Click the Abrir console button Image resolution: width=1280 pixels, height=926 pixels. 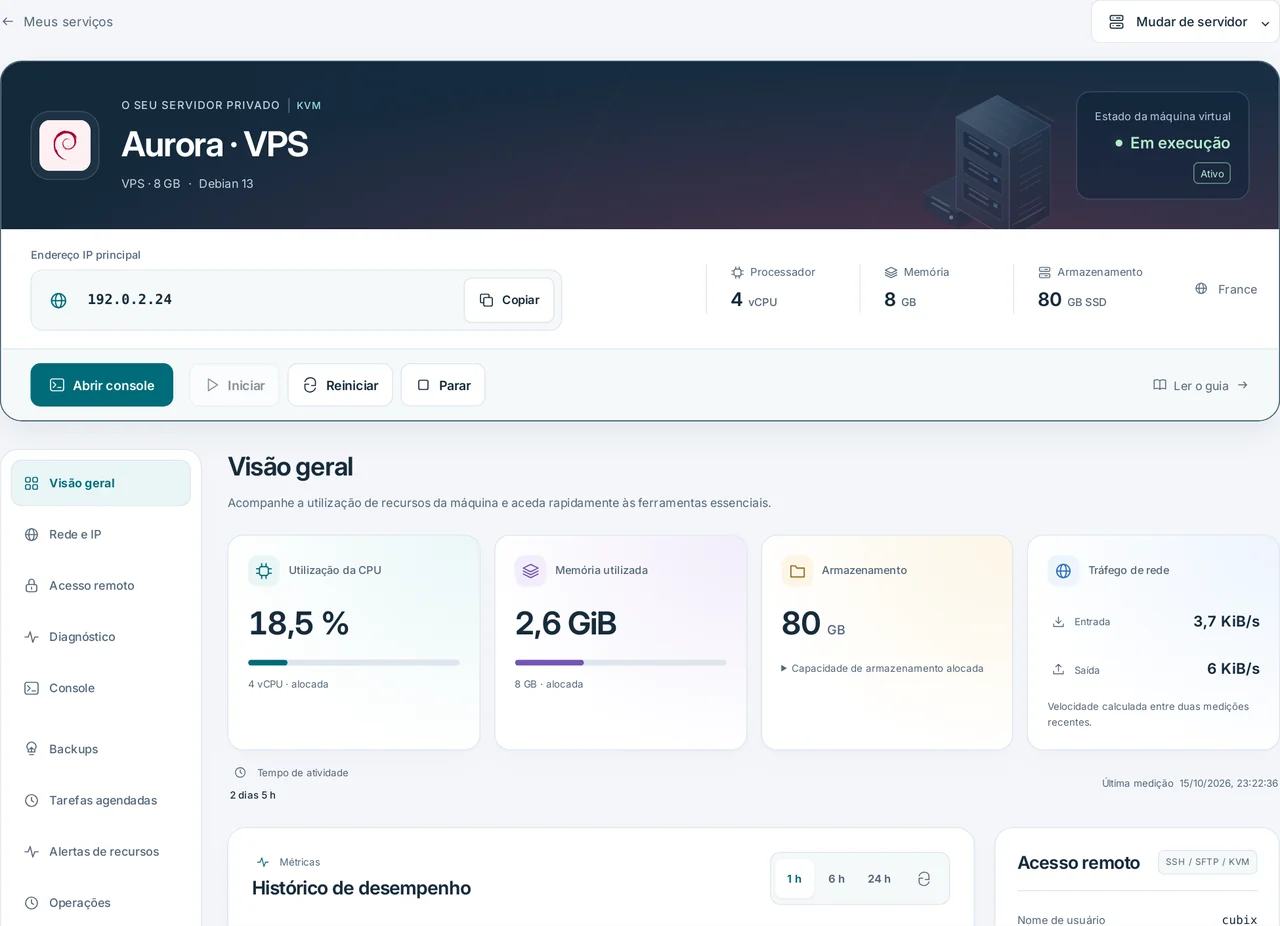[x=102, y=385]
